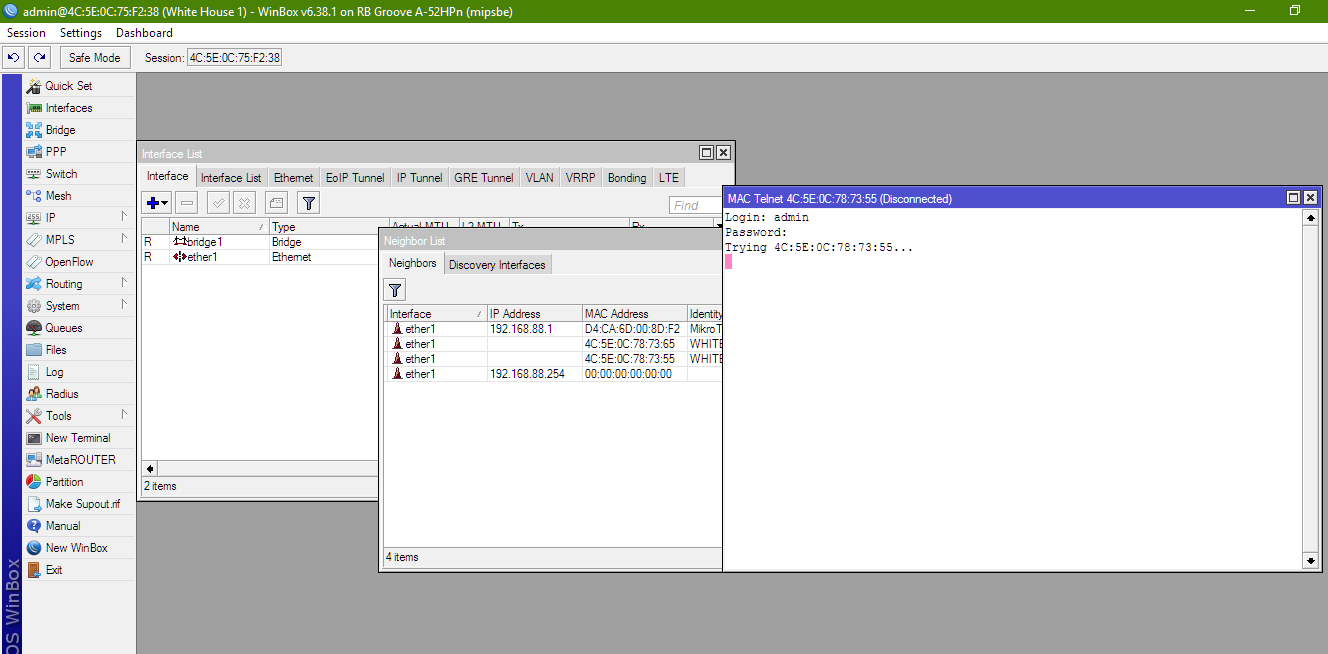This screenshot has width=1328, height=654.
Task: Click Exit in sidebar
Action: coord(79,570)
